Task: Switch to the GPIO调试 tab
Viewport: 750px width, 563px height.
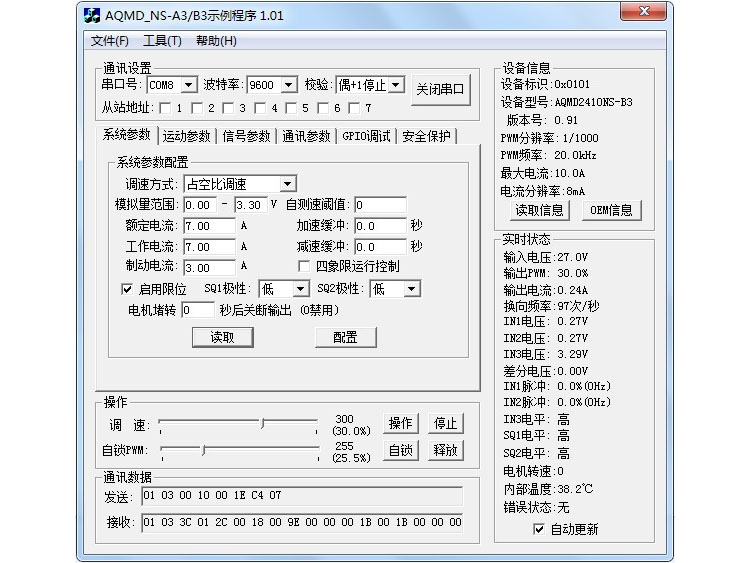Action: [x=366, y=136]
